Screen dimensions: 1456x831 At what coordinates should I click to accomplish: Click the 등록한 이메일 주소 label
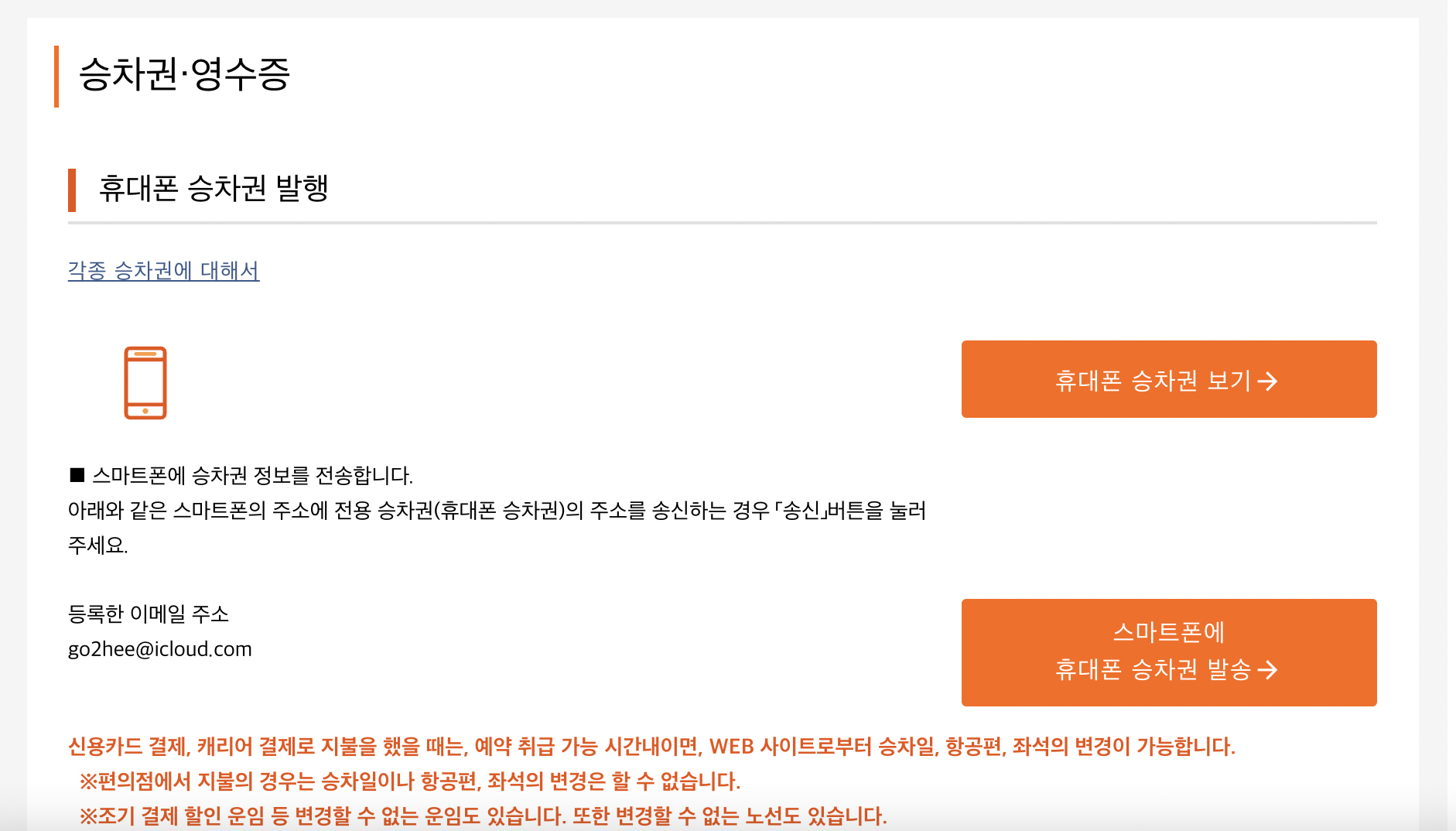[149, 614]
